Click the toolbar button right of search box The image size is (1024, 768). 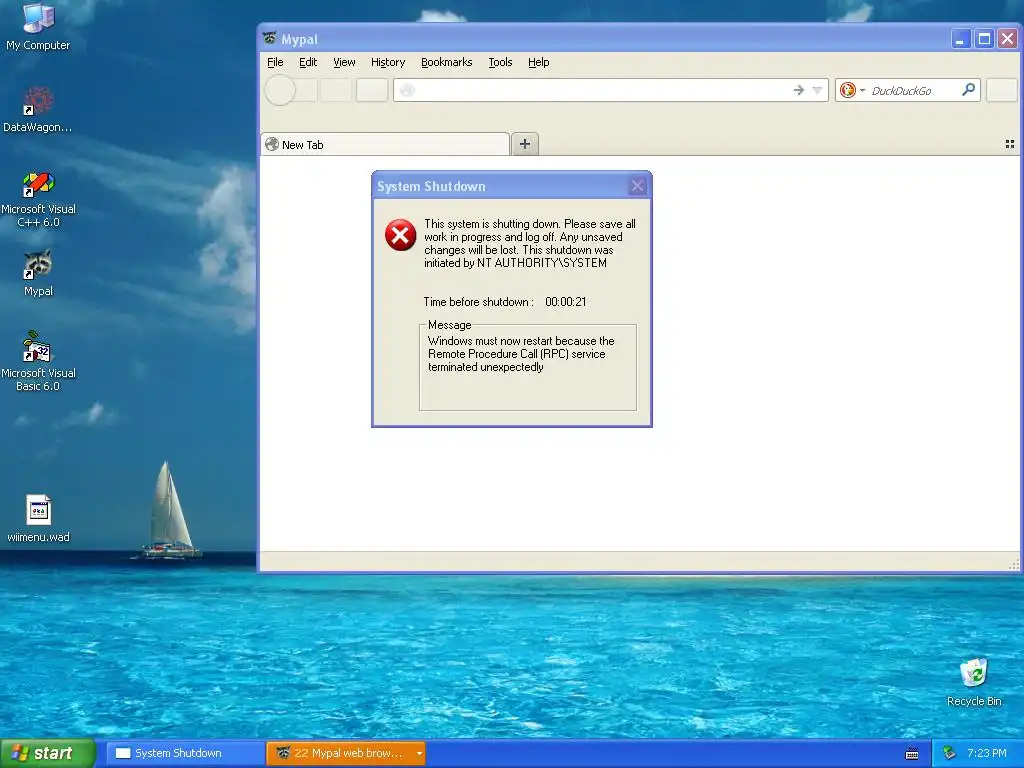1001,90
